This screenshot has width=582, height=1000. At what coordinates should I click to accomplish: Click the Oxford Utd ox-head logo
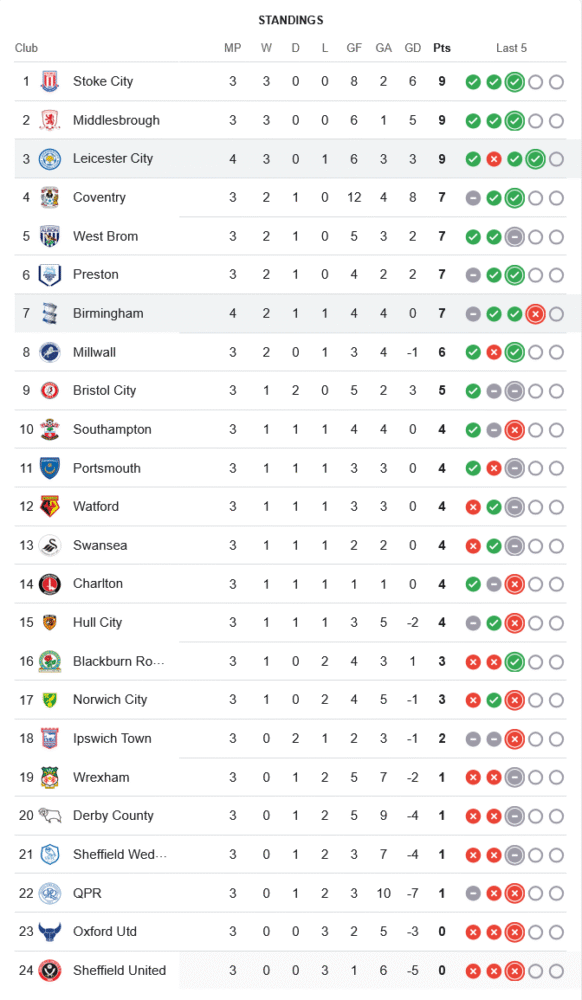(x=50, y=932)
